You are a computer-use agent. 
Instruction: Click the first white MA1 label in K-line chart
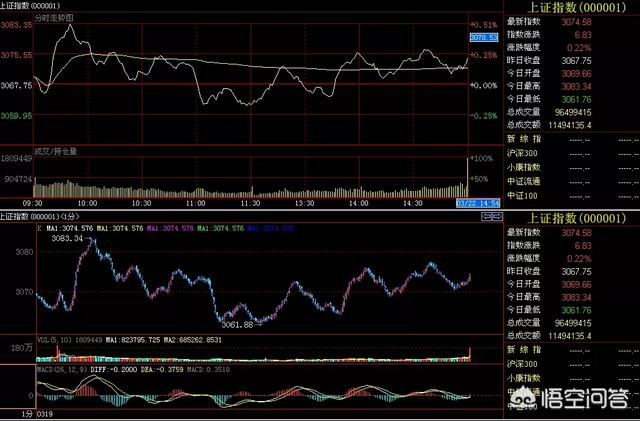tap(72, 229)
